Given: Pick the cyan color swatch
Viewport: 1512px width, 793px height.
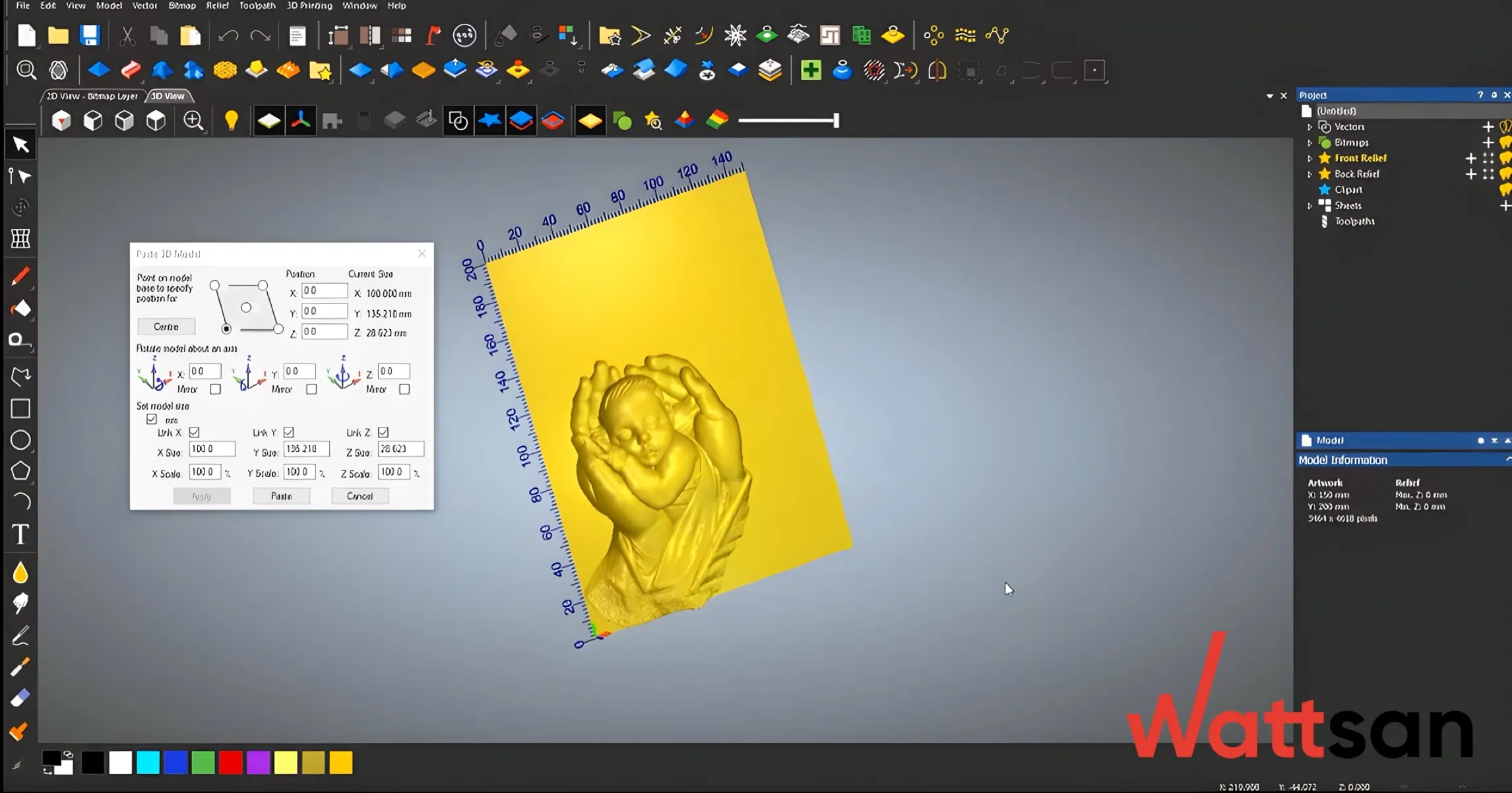Looking at the screenshot, I should pyautogui.click(x=148, y=763).
